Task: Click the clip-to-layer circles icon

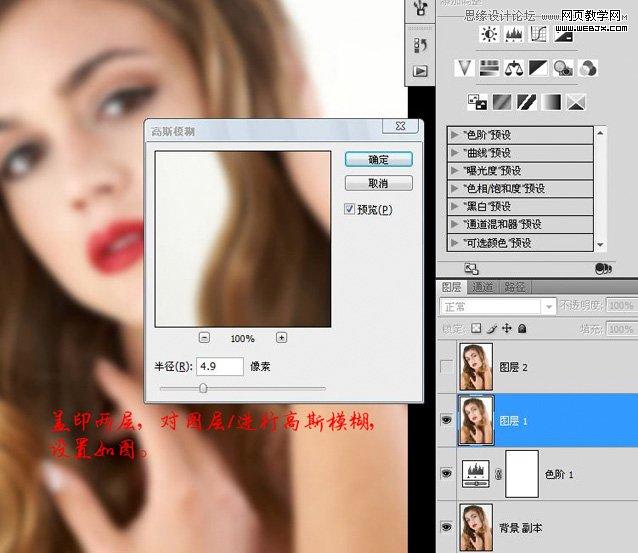Action: (603, 269)
